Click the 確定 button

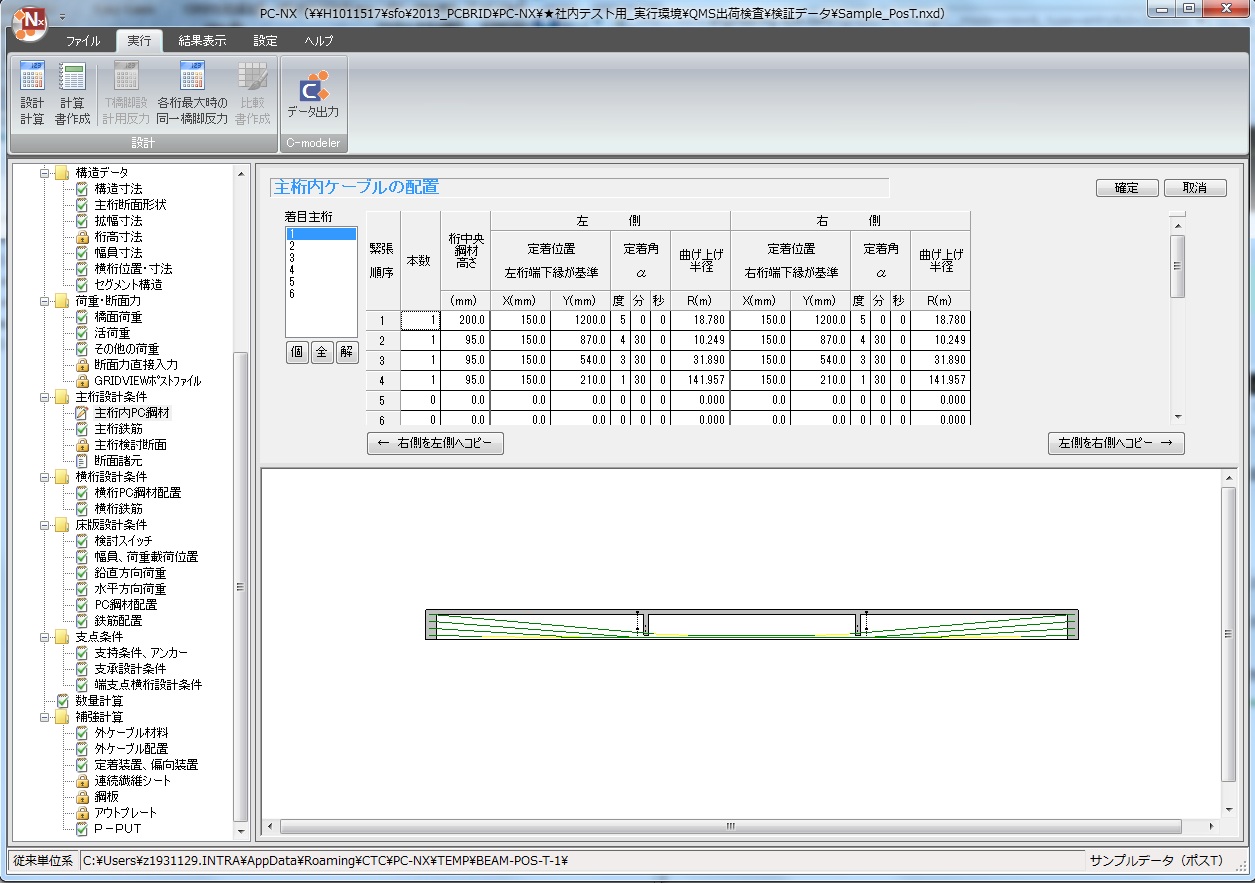coord(1127,188)
